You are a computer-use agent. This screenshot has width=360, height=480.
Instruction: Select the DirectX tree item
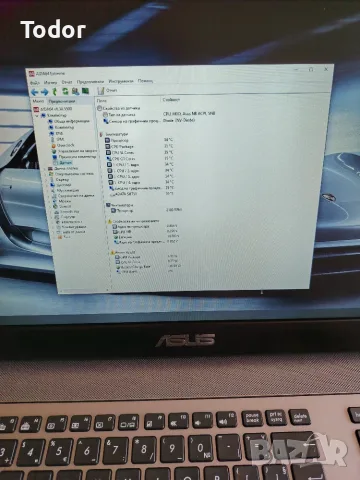(x=62, y=206)
